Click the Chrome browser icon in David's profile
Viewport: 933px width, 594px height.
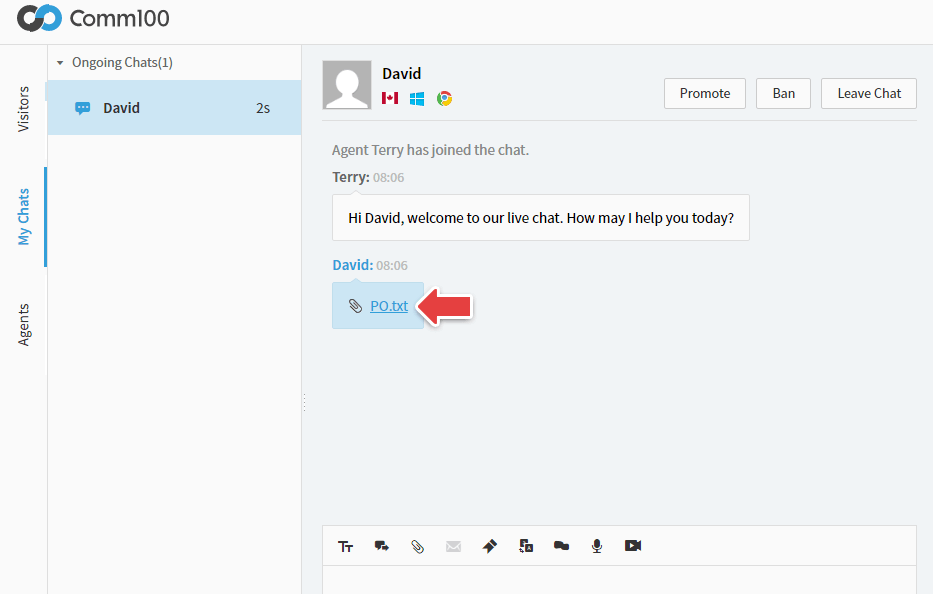[x=443, y=99]
